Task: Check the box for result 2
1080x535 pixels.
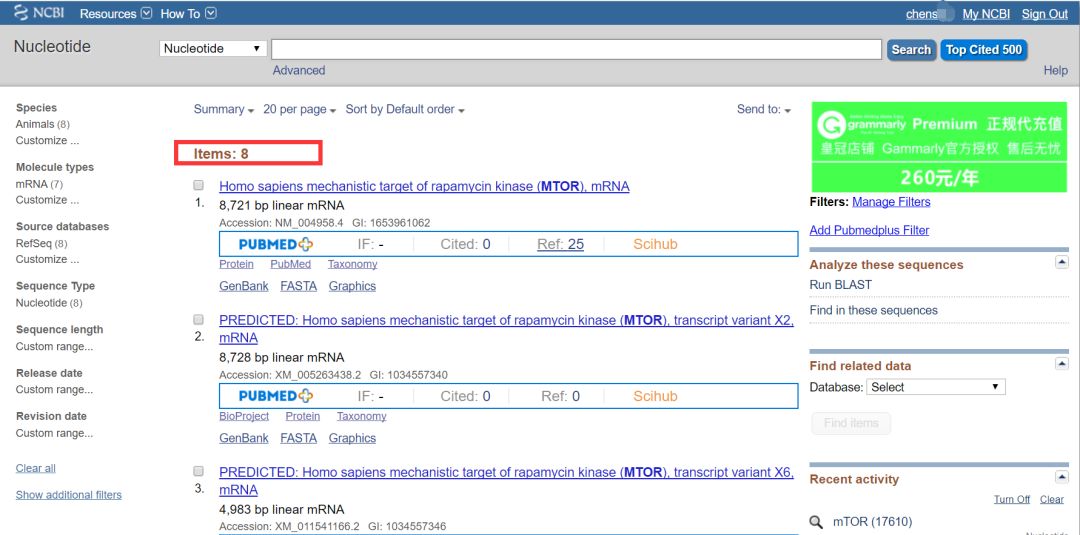Action: pos(198,319)
